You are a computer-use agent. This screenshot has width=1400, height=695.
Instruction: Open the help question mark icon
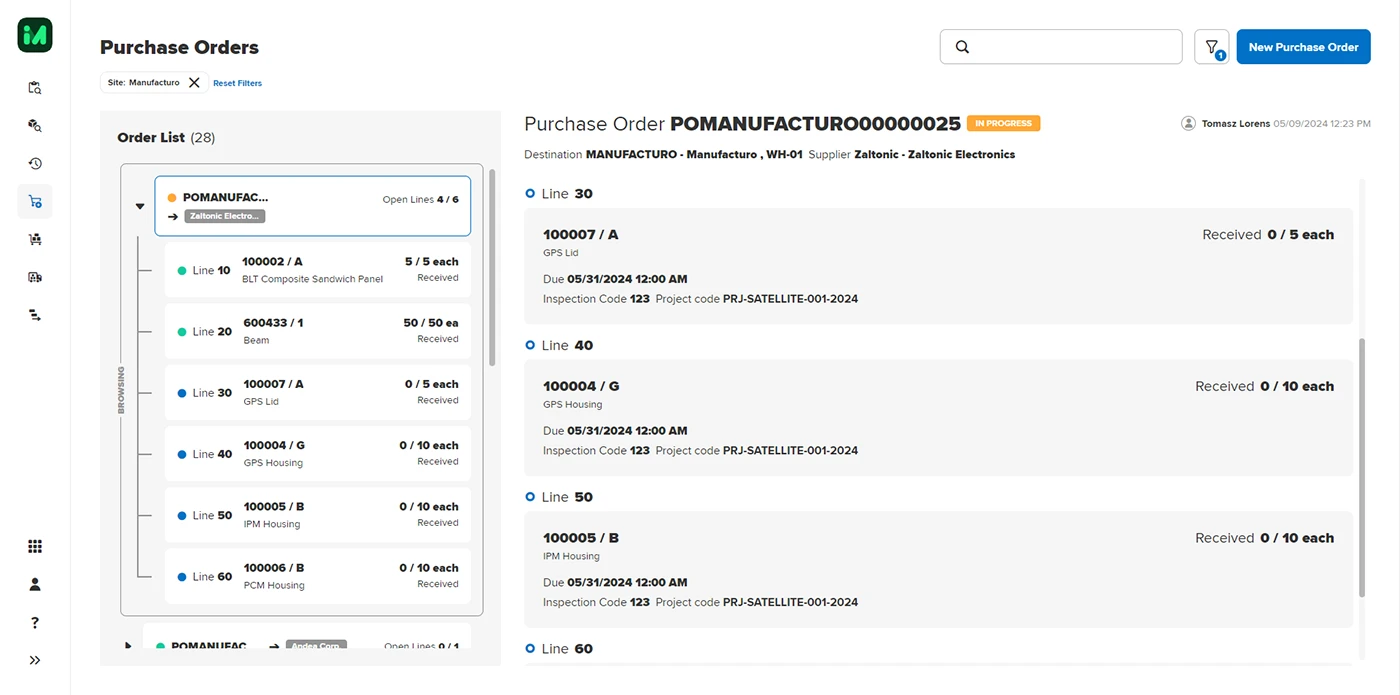point(35,622)
